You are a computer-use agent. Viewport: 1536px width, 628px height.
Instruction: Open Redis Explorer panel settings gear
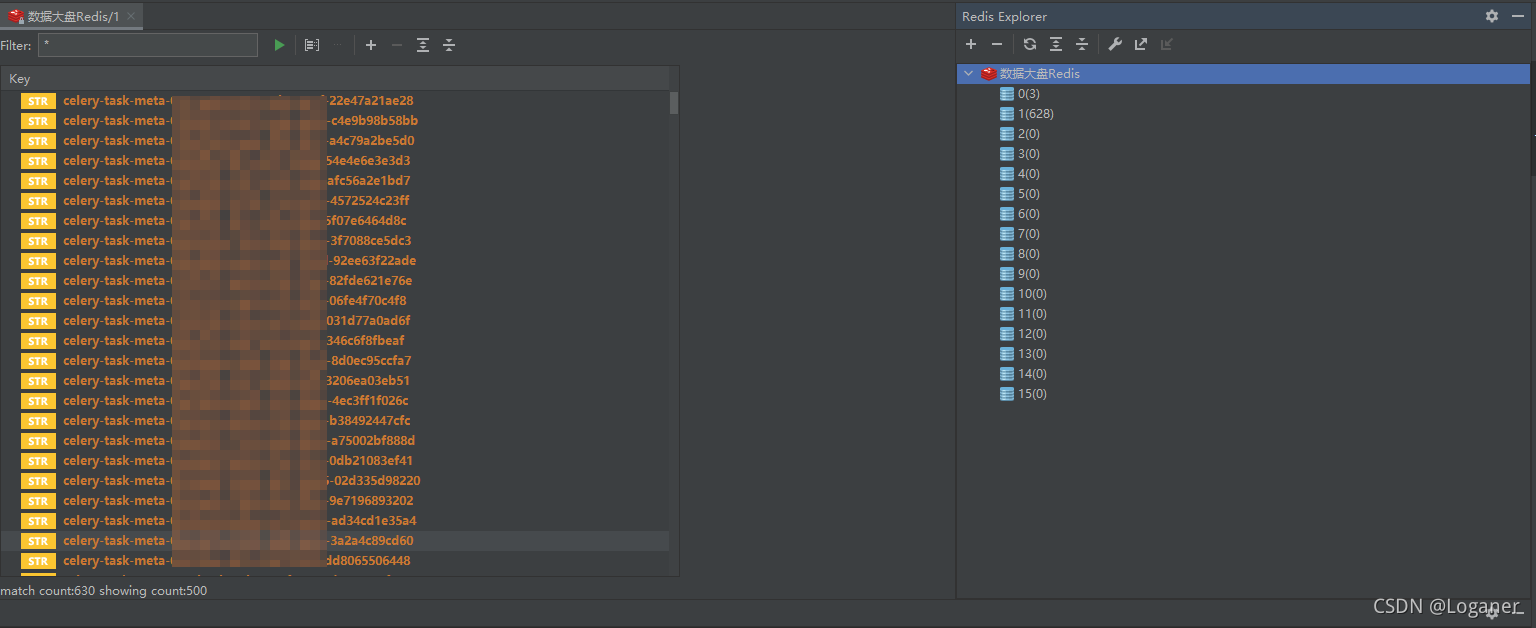[x=1491, y=16]
